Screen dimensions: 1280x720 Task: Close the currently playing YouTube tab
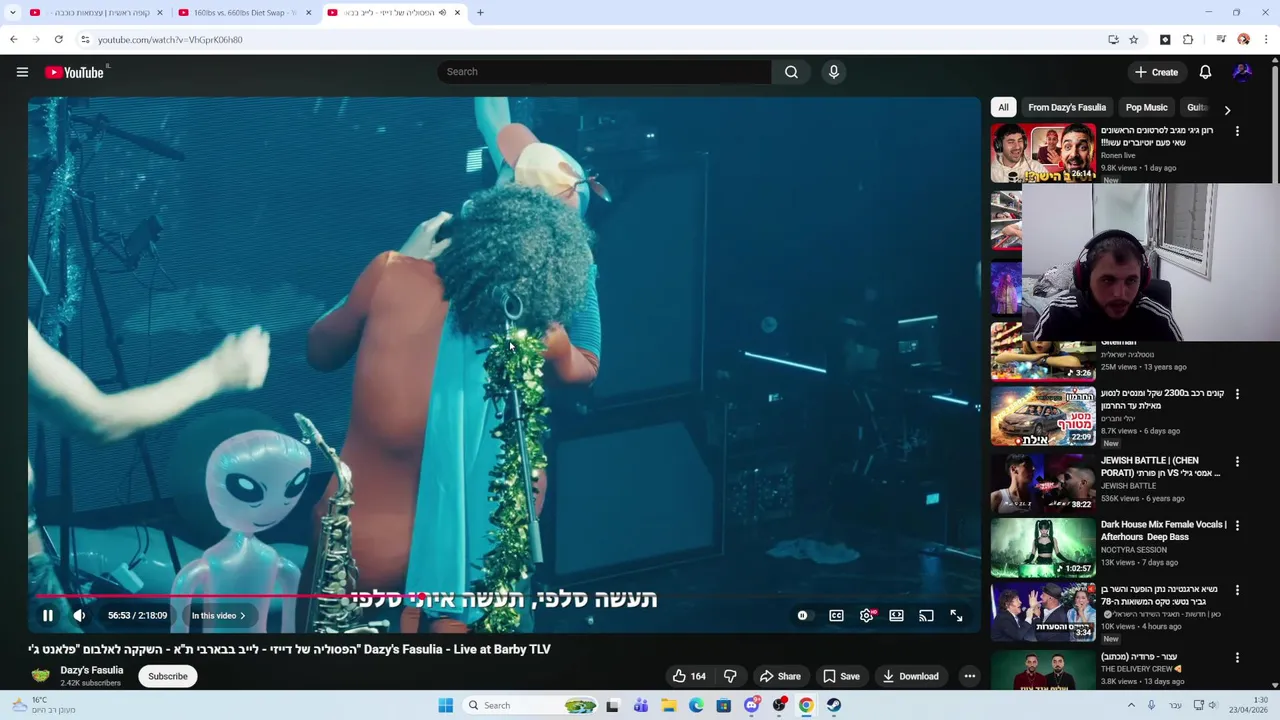point(457,13)
